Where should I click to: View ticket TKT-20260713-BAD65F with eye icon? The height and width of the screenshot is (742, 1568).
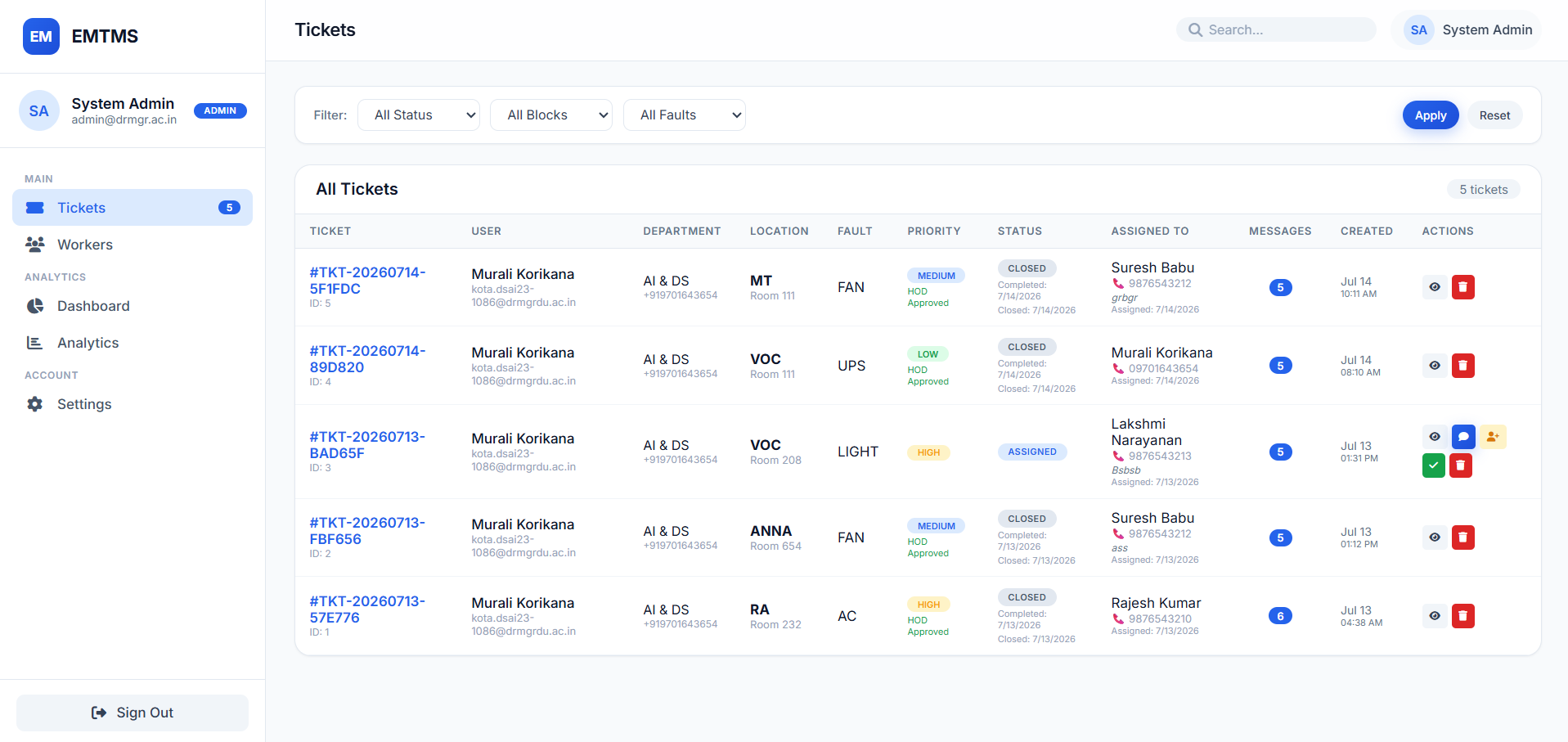[1435, 437]
